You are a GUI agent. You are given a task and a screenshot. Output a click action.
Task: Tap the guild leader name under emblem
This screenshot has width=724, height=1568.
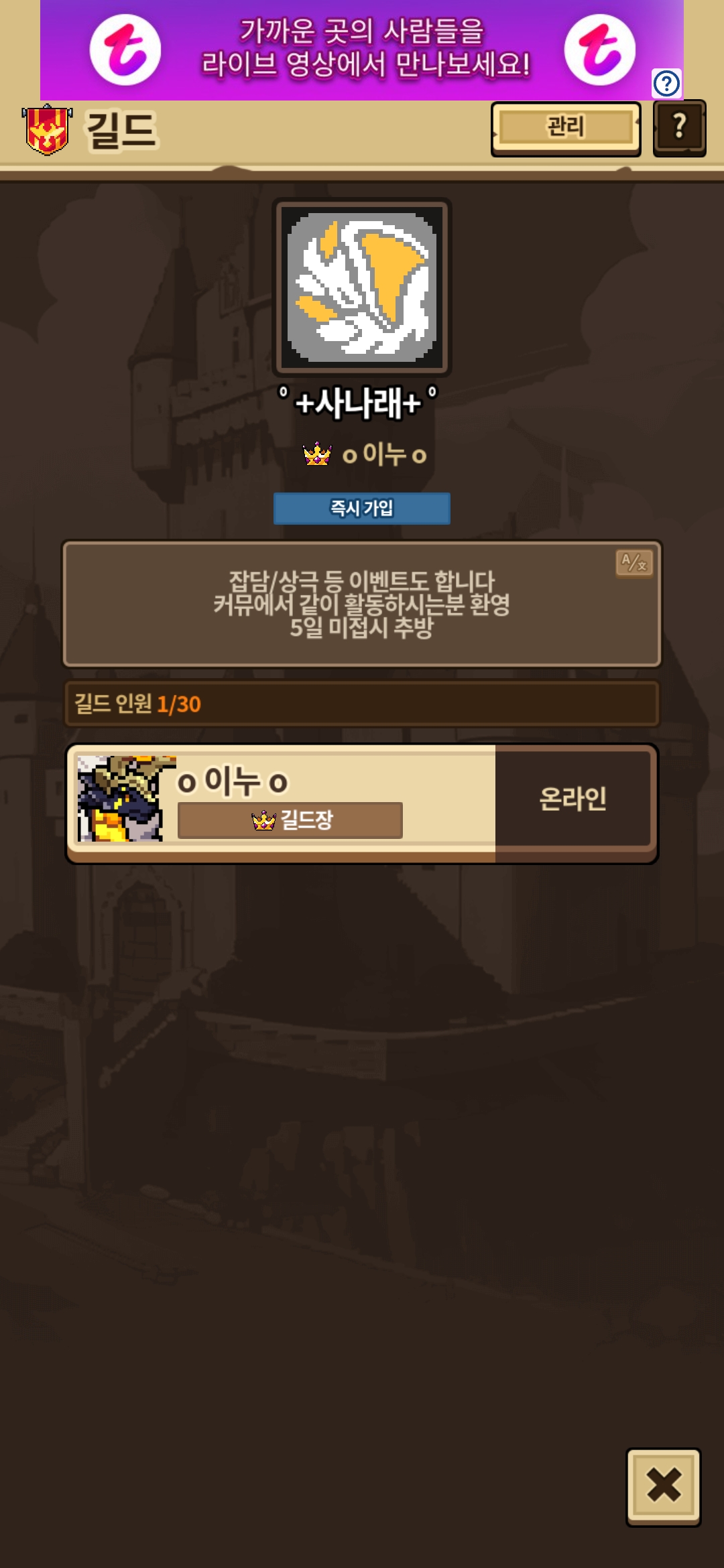pos(385,455)
